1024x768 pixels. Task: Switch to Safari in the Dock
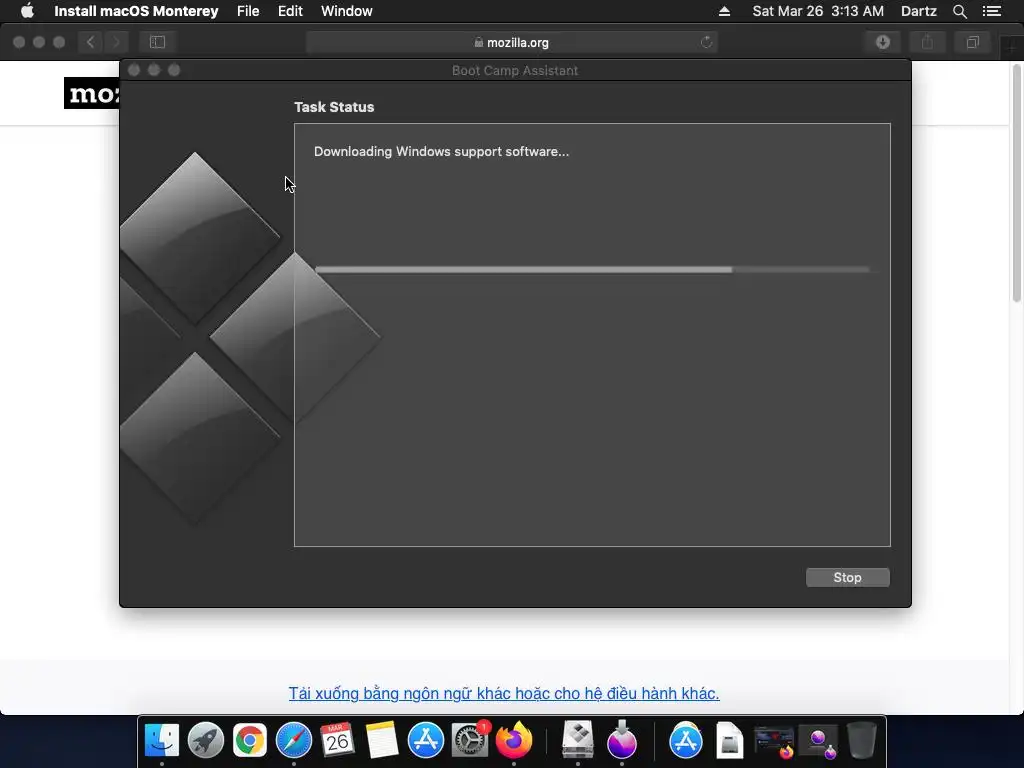point(294,740)
